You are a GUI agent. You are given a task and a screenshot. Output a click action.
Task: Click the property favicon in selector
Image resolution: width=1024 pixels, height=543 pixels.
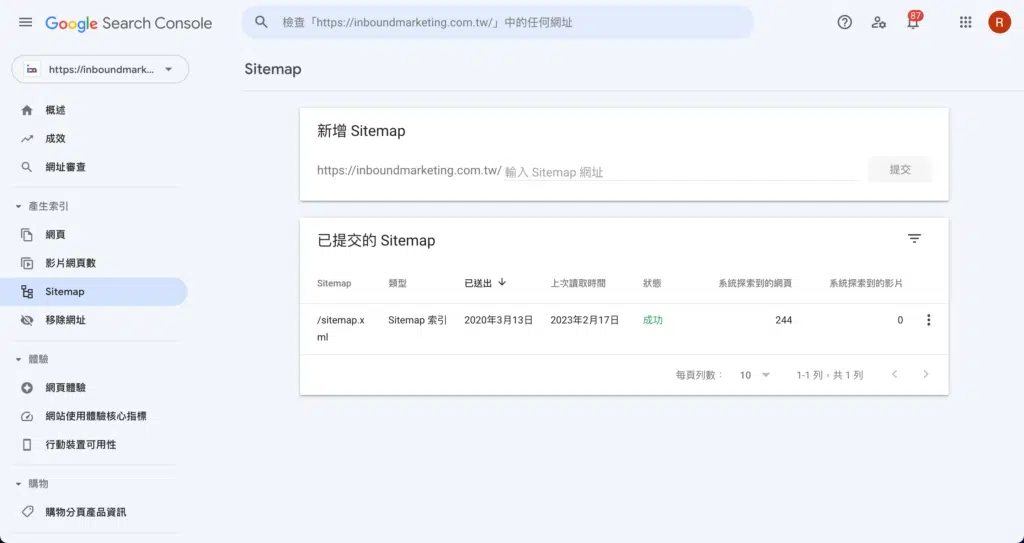(31, 69)
